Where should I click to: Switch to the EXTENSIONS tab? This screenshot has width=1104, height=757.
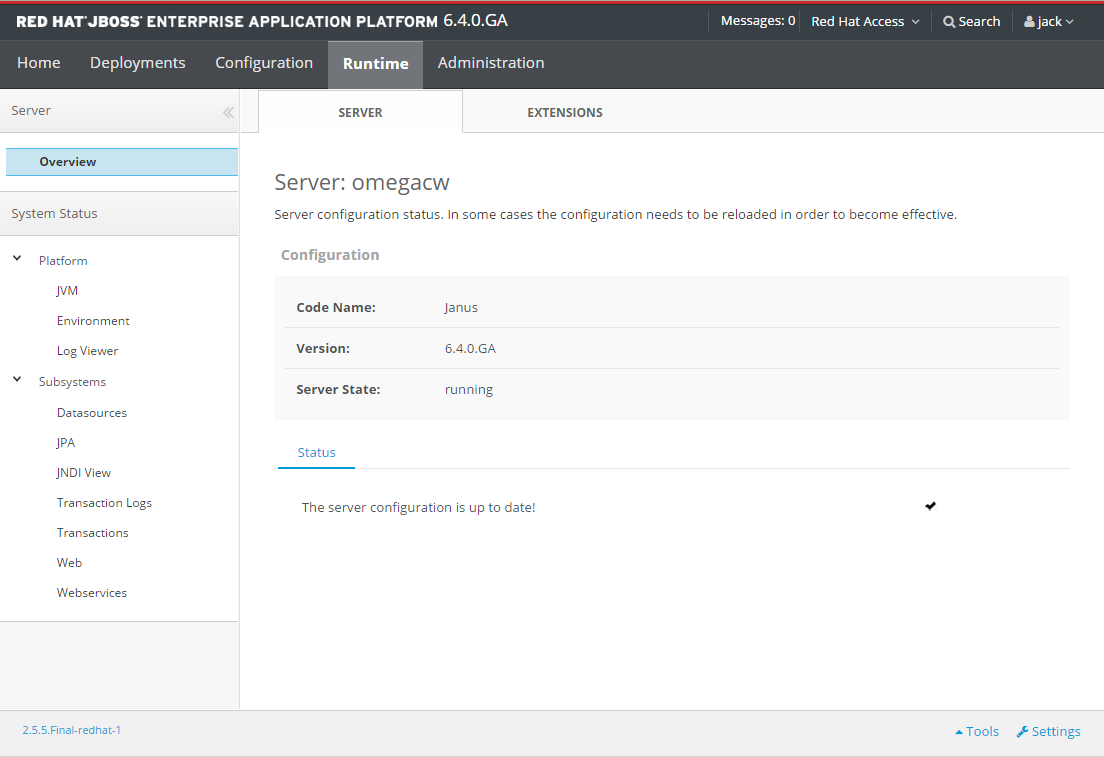[565, 112]
